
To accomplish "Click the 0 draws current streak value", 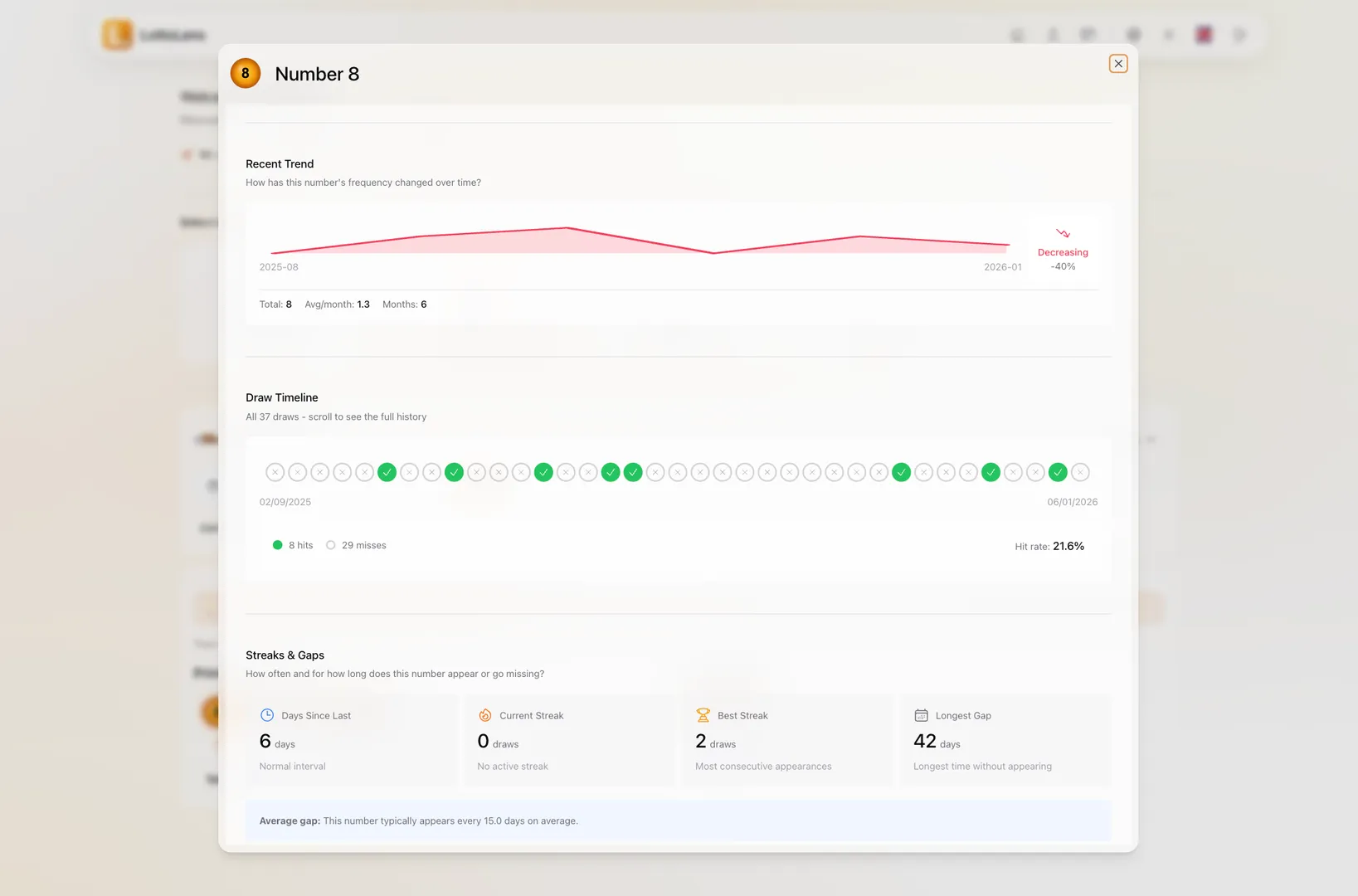I will (498, 742).
